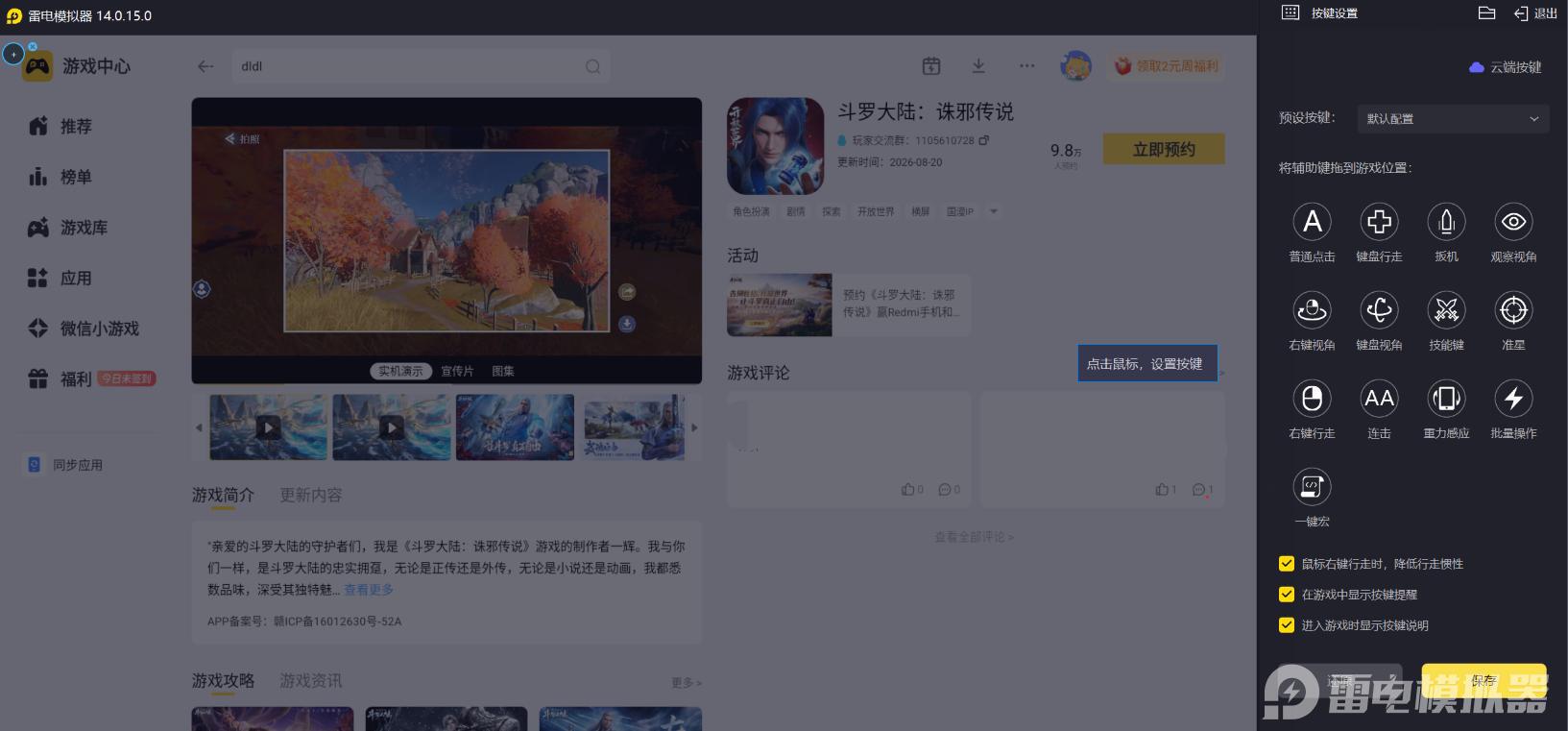
Task: Click 退出 to exit key settings
Action: 1536,13
